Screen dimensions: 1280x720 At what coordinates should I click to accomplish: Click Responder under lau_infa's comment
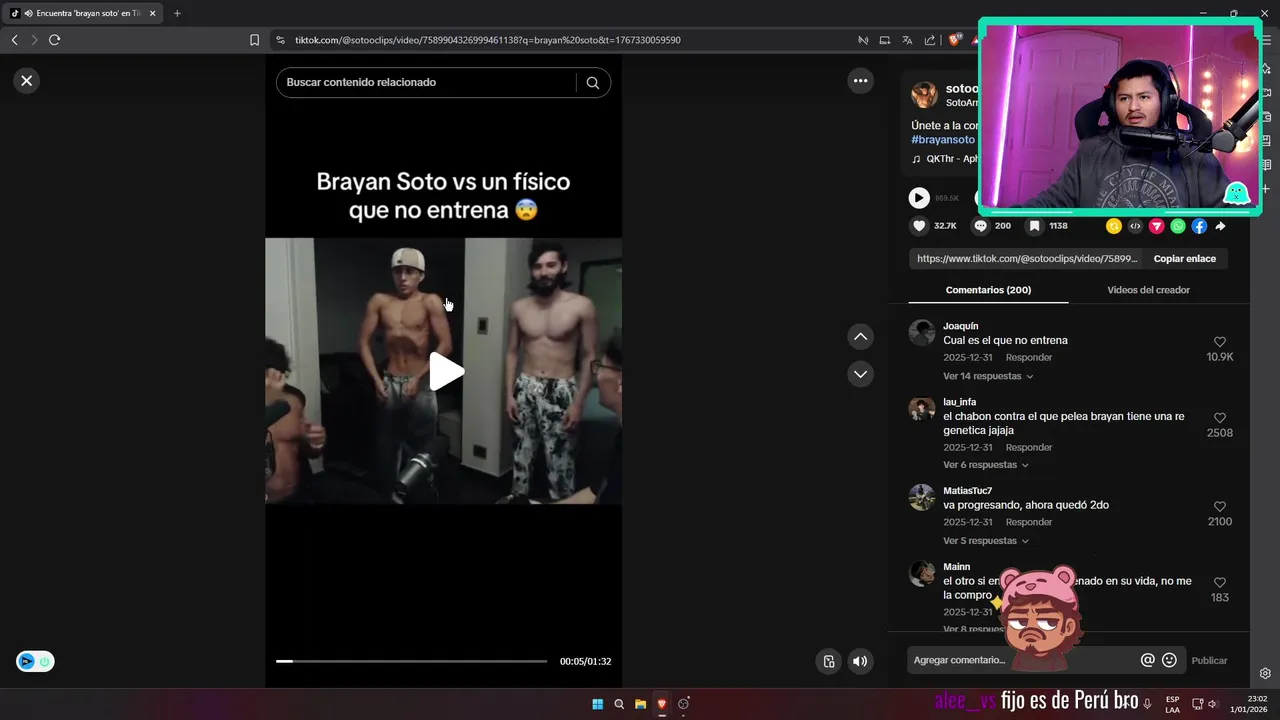[x=1029, y=448]
